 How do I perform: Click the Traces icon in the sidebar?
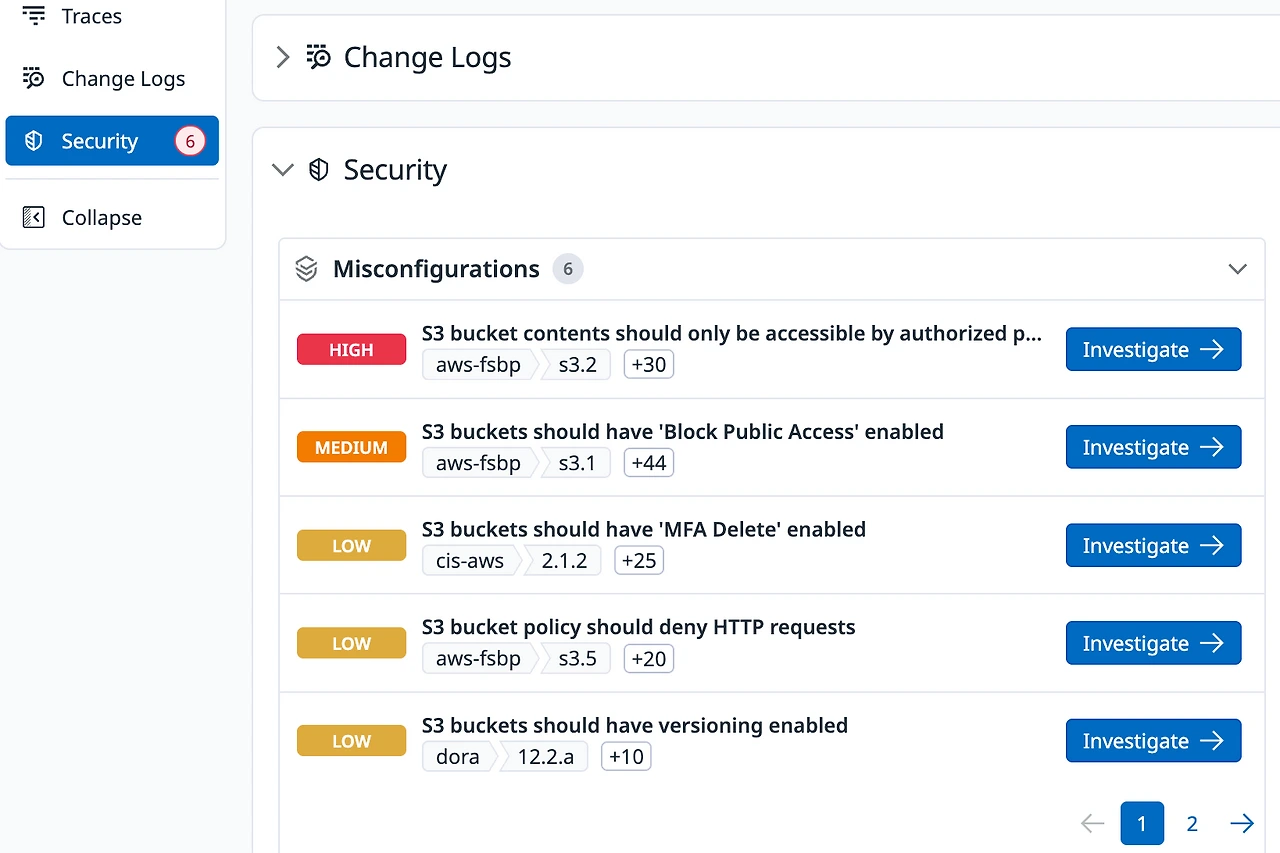(x=33, y=15)
